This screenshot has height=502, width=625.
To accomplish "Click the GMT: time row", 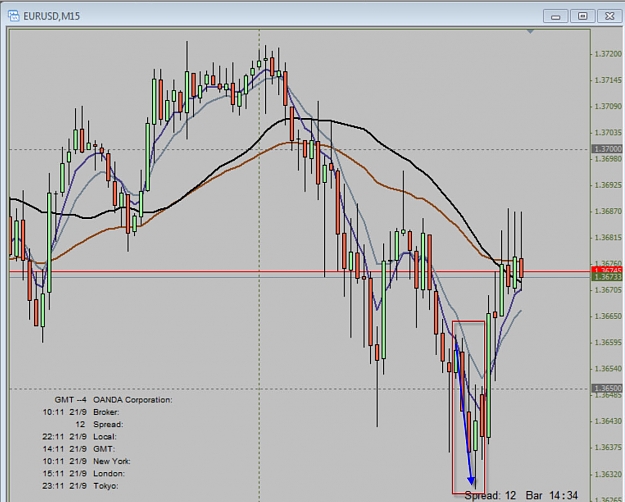I will pyautogui.click(x=79, y=449).
